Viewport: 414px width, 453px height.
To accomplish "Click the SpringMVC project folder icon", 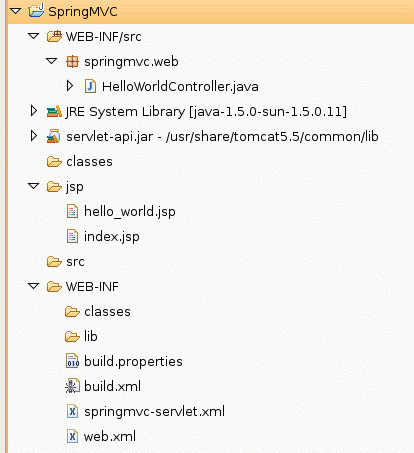I will [36, 11].
